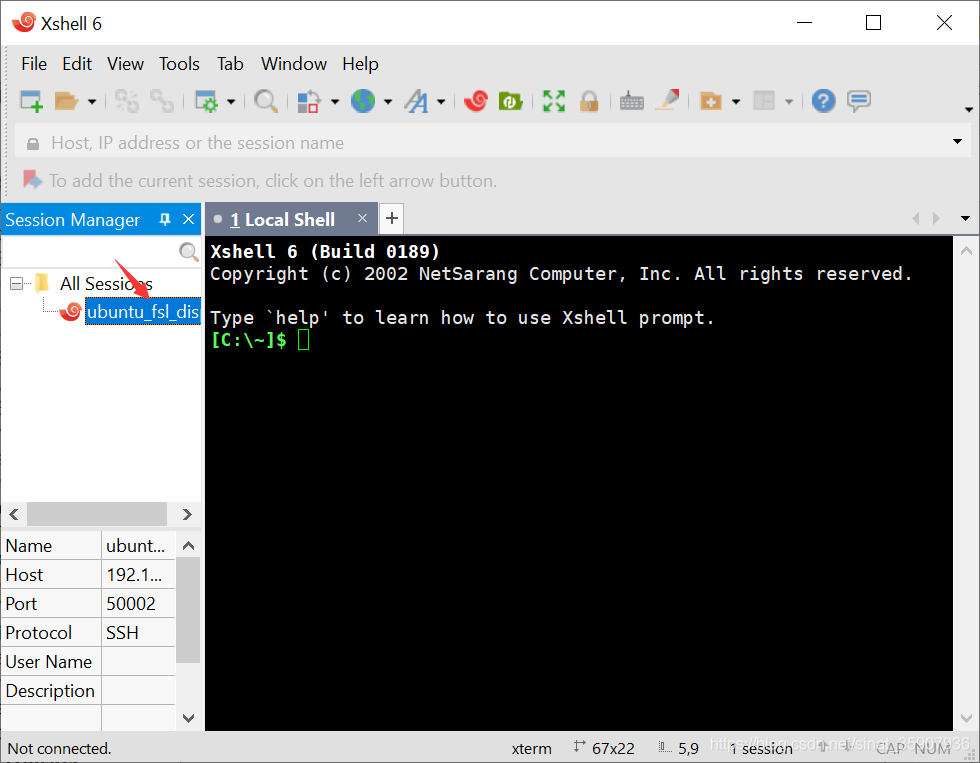The width and height of the screenshot is (980, 763).
Task: Click the session tree horizontal scrollbar thumb
Action: [x=97, y=514]
